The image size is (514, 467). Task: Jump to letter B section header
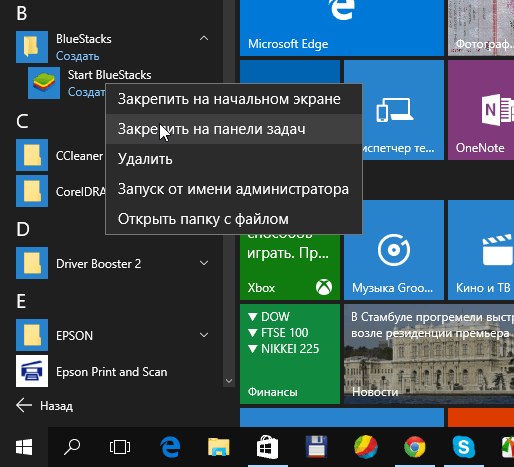22,13
